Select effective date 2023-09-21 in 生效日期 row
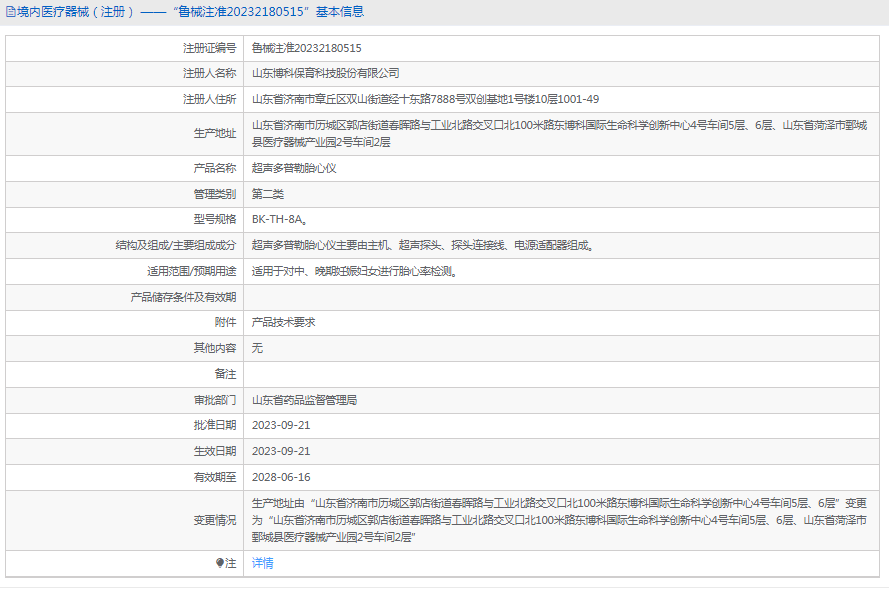Viewport: 889px width, 591px height. click(x=281, y=451)
